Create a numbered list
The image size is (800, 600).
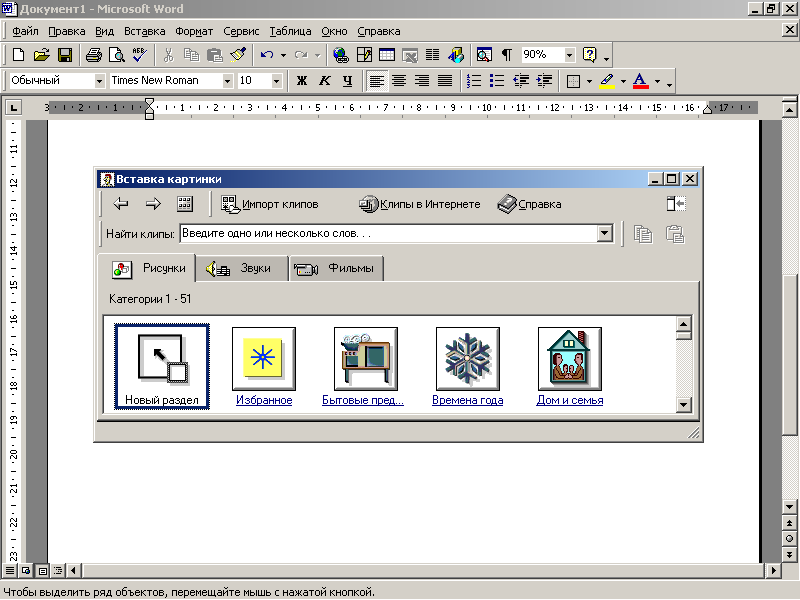(x=474, y=81)
